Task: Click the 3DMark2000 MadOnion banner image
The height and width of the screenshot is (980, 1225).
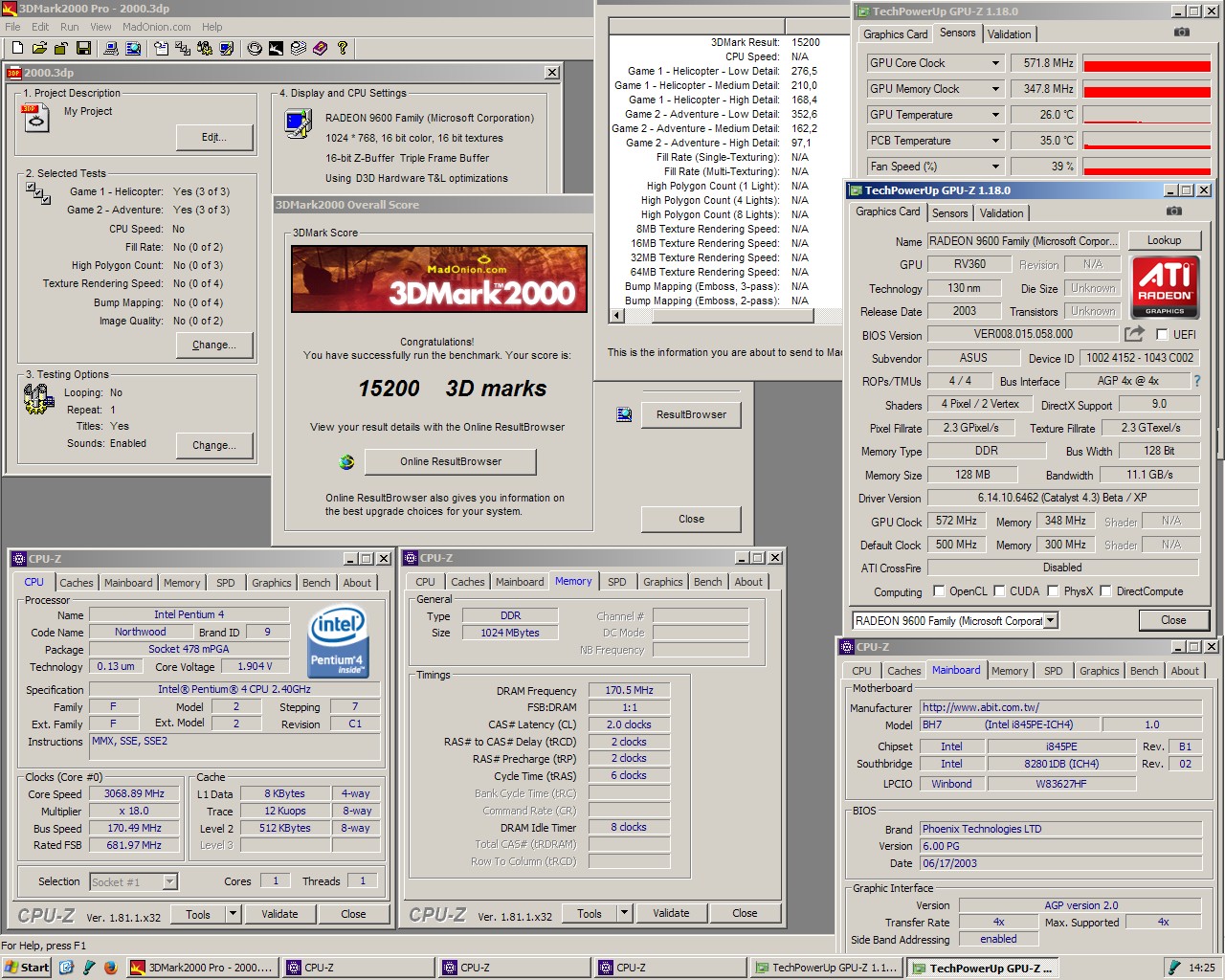Action: [439, 278]
